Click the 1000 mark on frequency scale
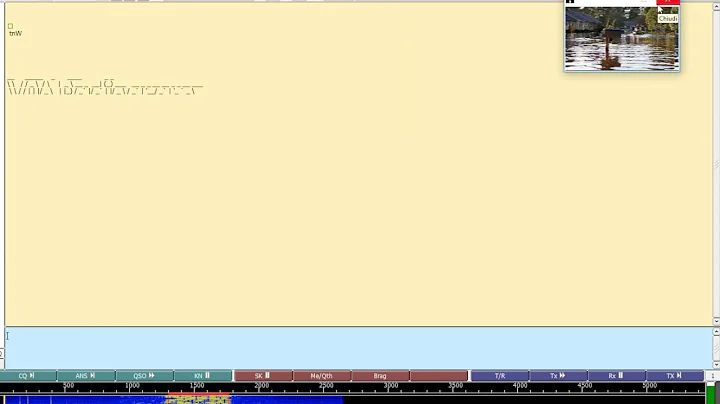Viewport: 720px width, 404px height. click(x=132, y=386)
